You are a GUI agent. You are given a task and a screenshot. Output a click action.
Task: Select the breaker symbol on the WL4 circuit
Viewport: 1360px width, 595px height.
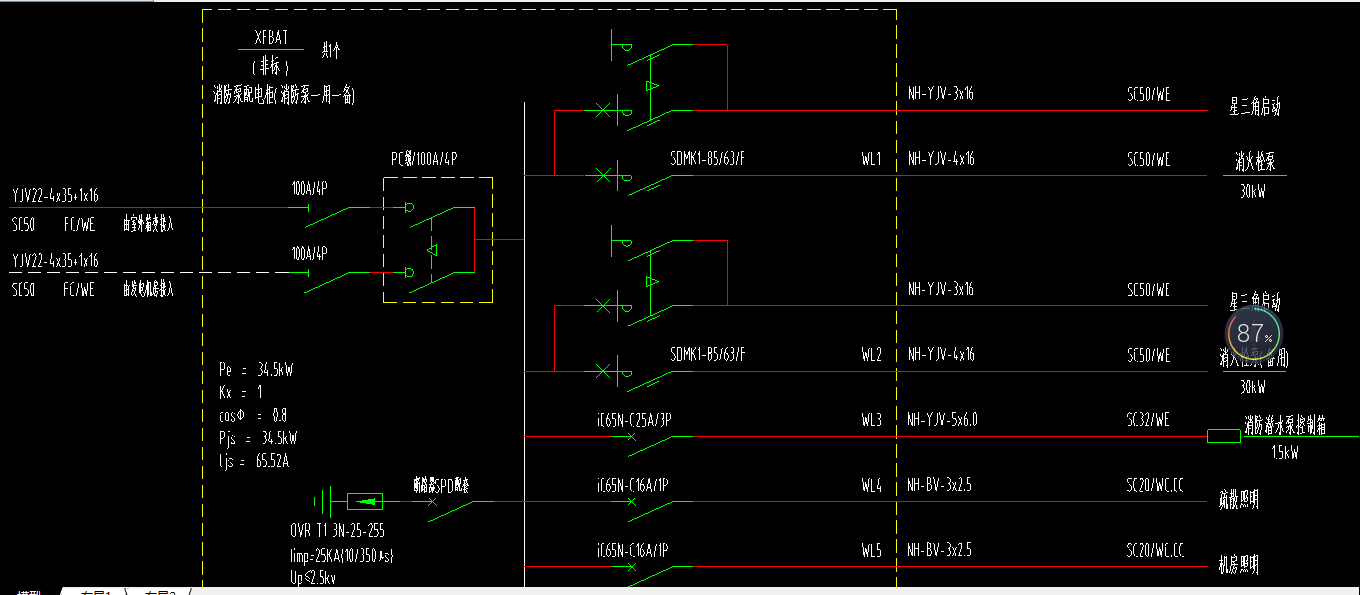coord(652,510)
